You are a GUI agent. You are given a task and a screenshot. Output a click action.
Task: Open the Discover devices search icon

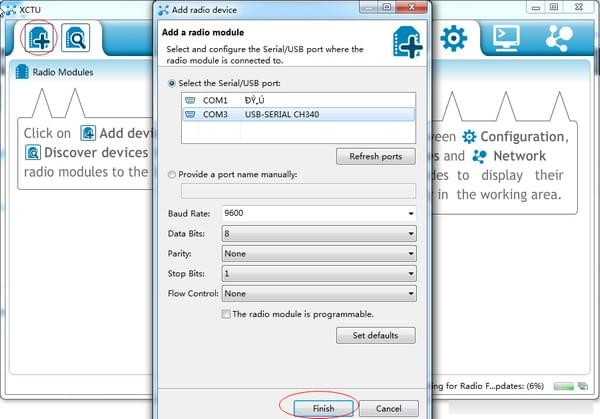(x=75, y=38)
